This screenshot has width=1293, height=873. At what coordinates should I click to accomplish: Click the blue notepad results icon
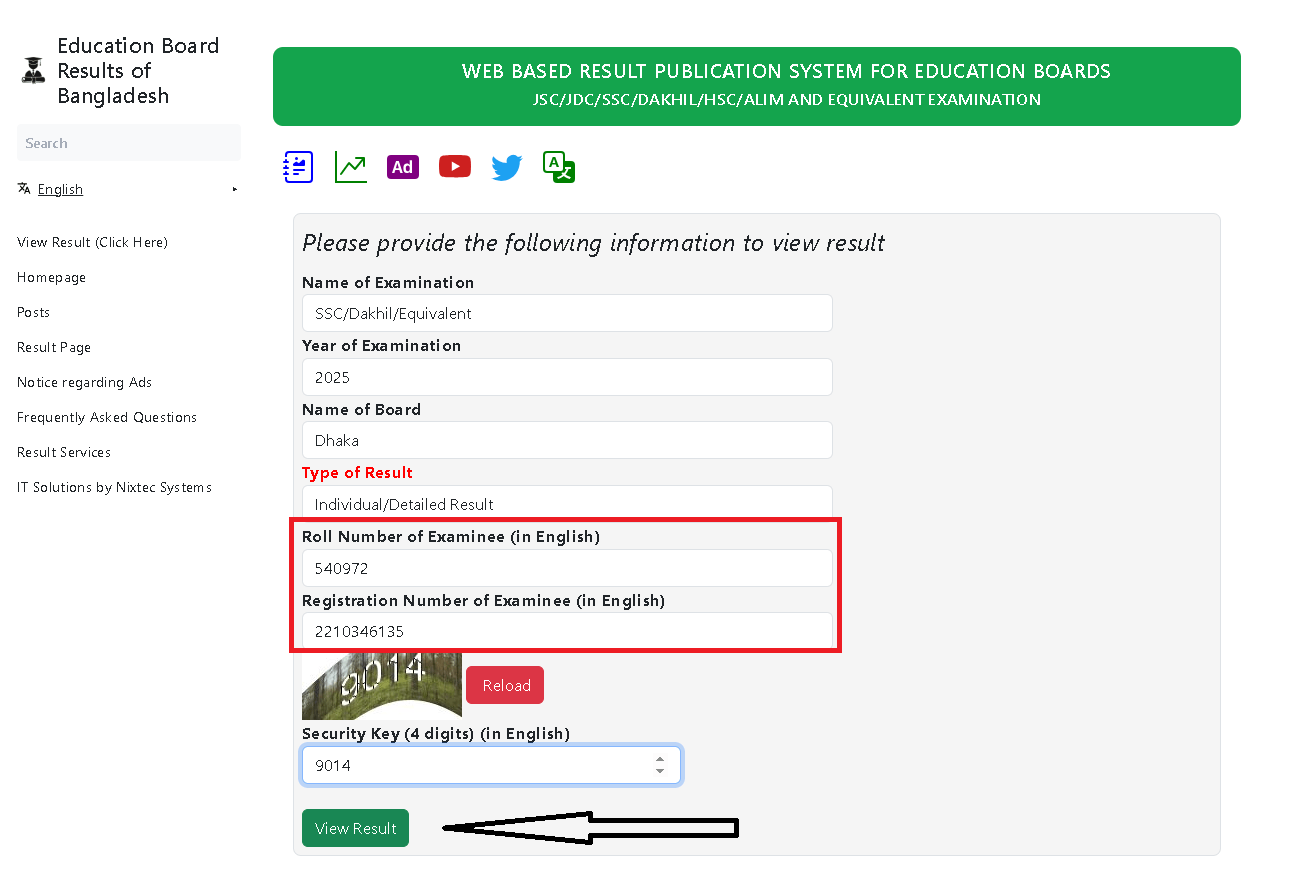[x=298, y=166]
